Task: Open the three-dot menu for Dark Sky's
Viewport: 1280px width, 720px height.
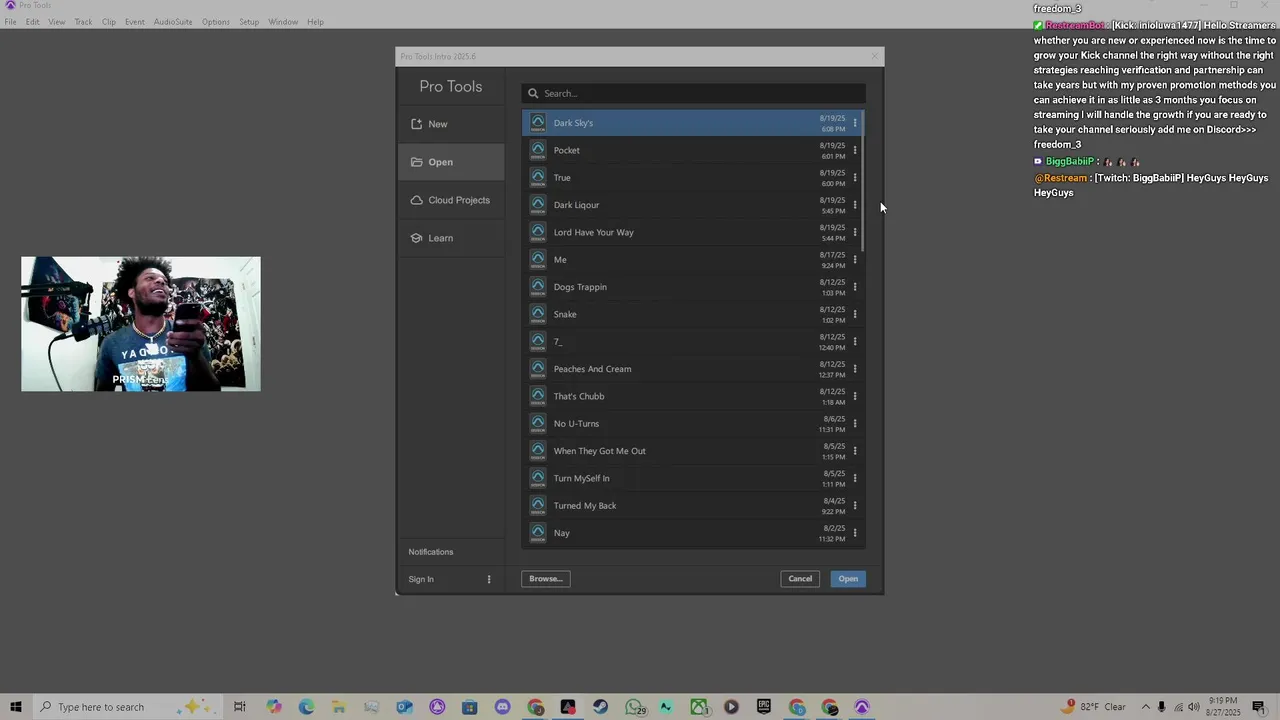Action: tap(855, 123)
